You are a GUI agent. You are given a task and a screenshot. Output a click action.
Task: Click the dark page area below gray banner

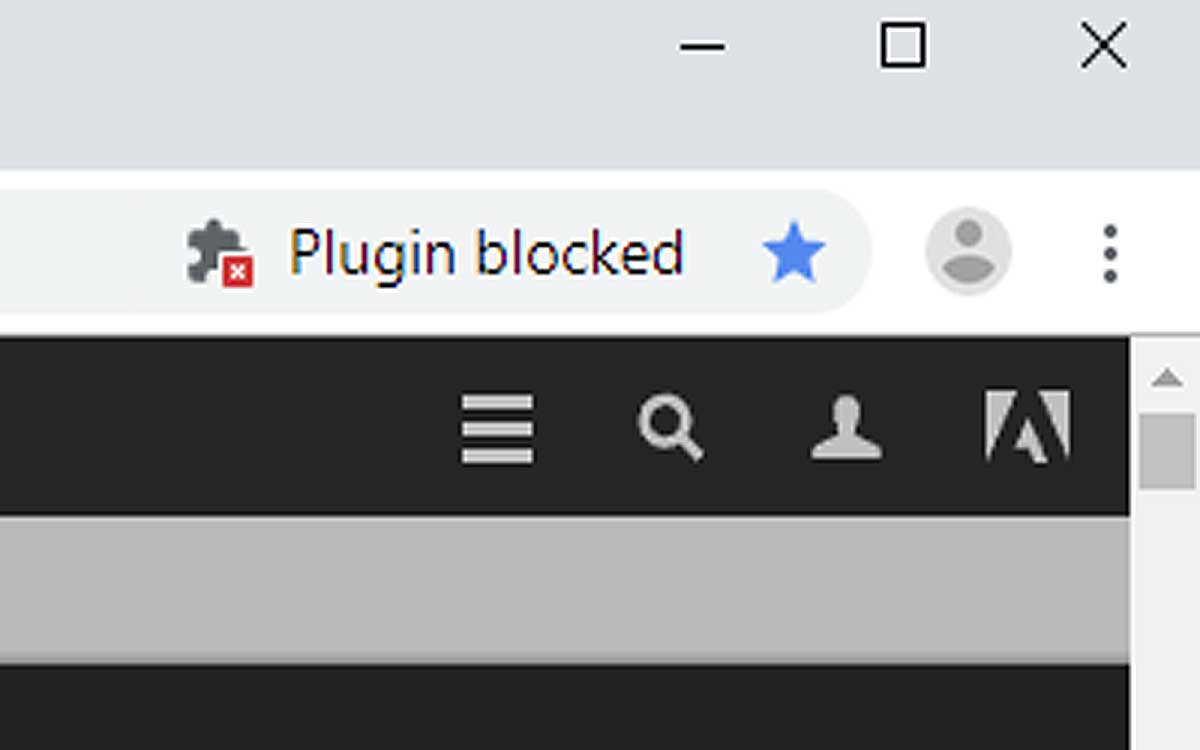[565, 708]
